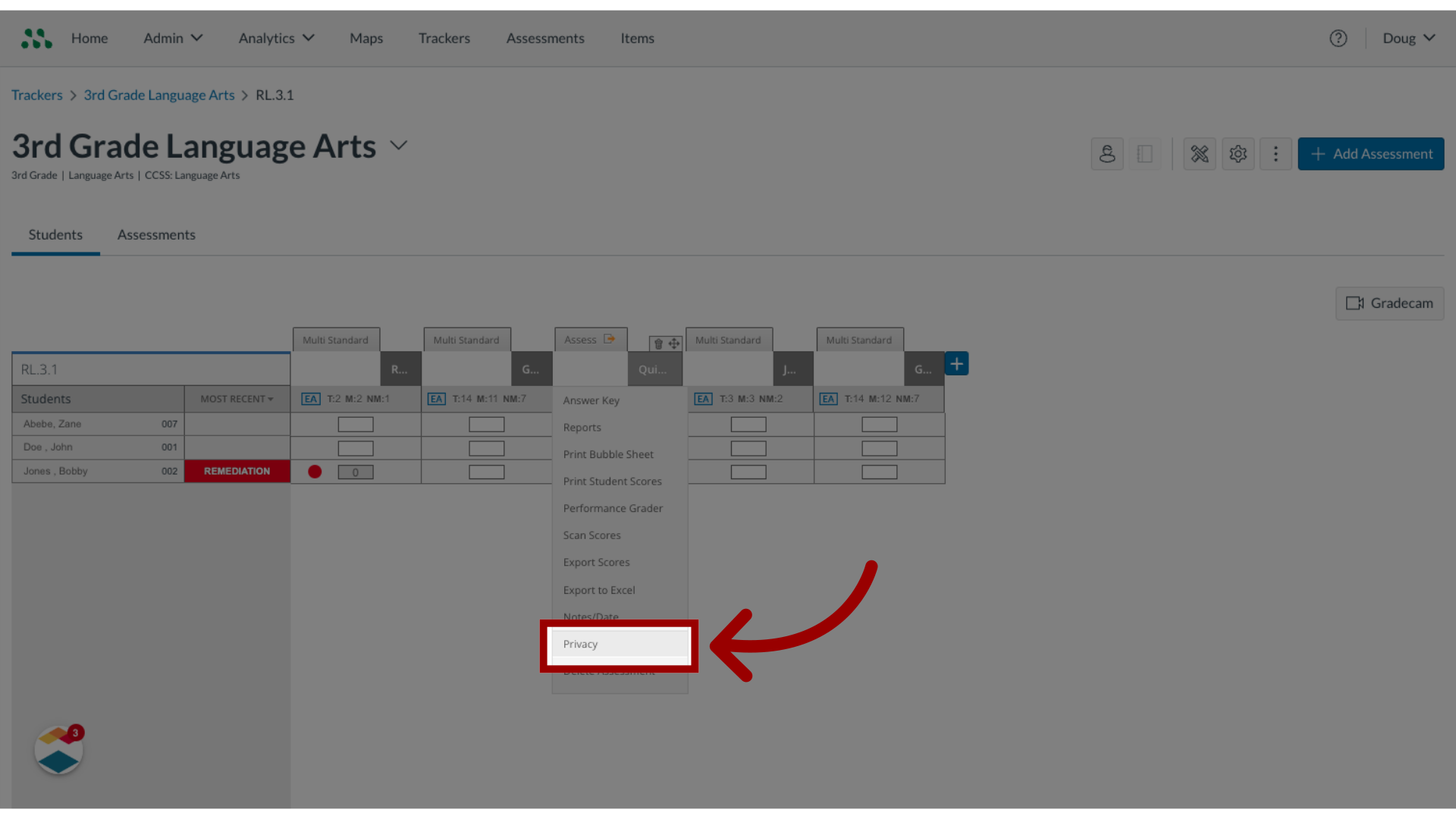The height and width of the screenshot is (819, 1456).
Task: Expand the Admin navigation dropdown
Action: 173,38
